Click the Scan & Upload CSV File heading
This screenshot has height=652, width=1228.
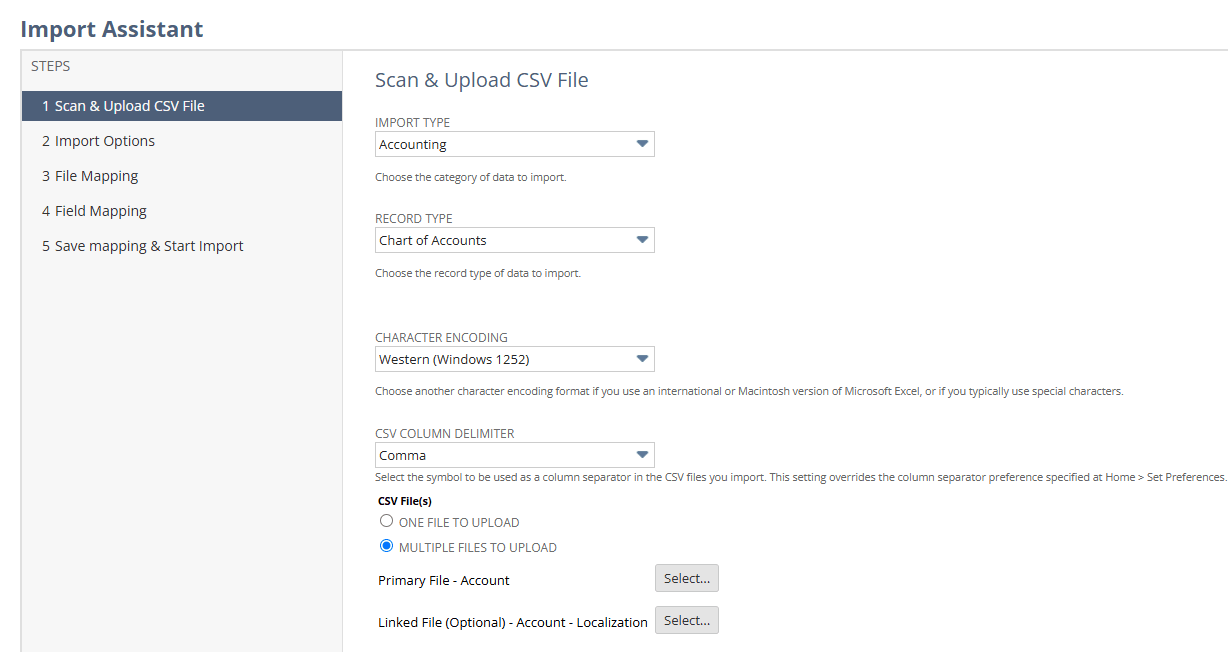(x=481, y=80)
